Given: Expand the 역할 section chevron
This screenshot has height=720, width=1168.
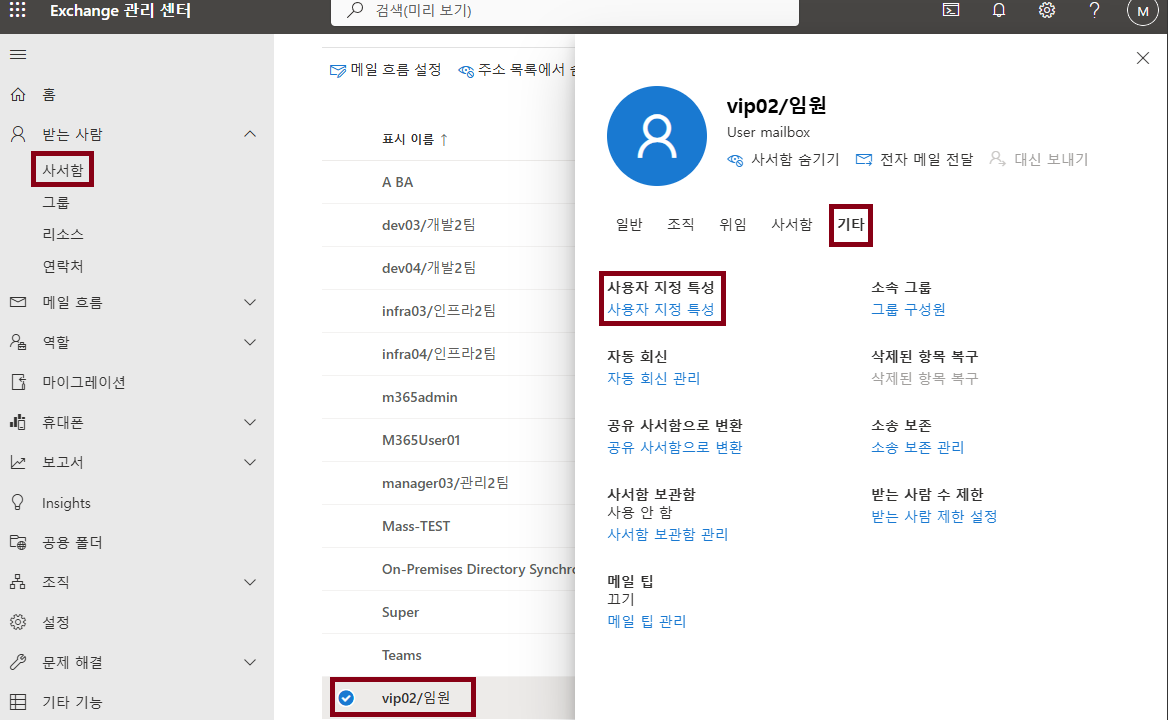Looking at the screenshot, I should (x=250, y=343).
